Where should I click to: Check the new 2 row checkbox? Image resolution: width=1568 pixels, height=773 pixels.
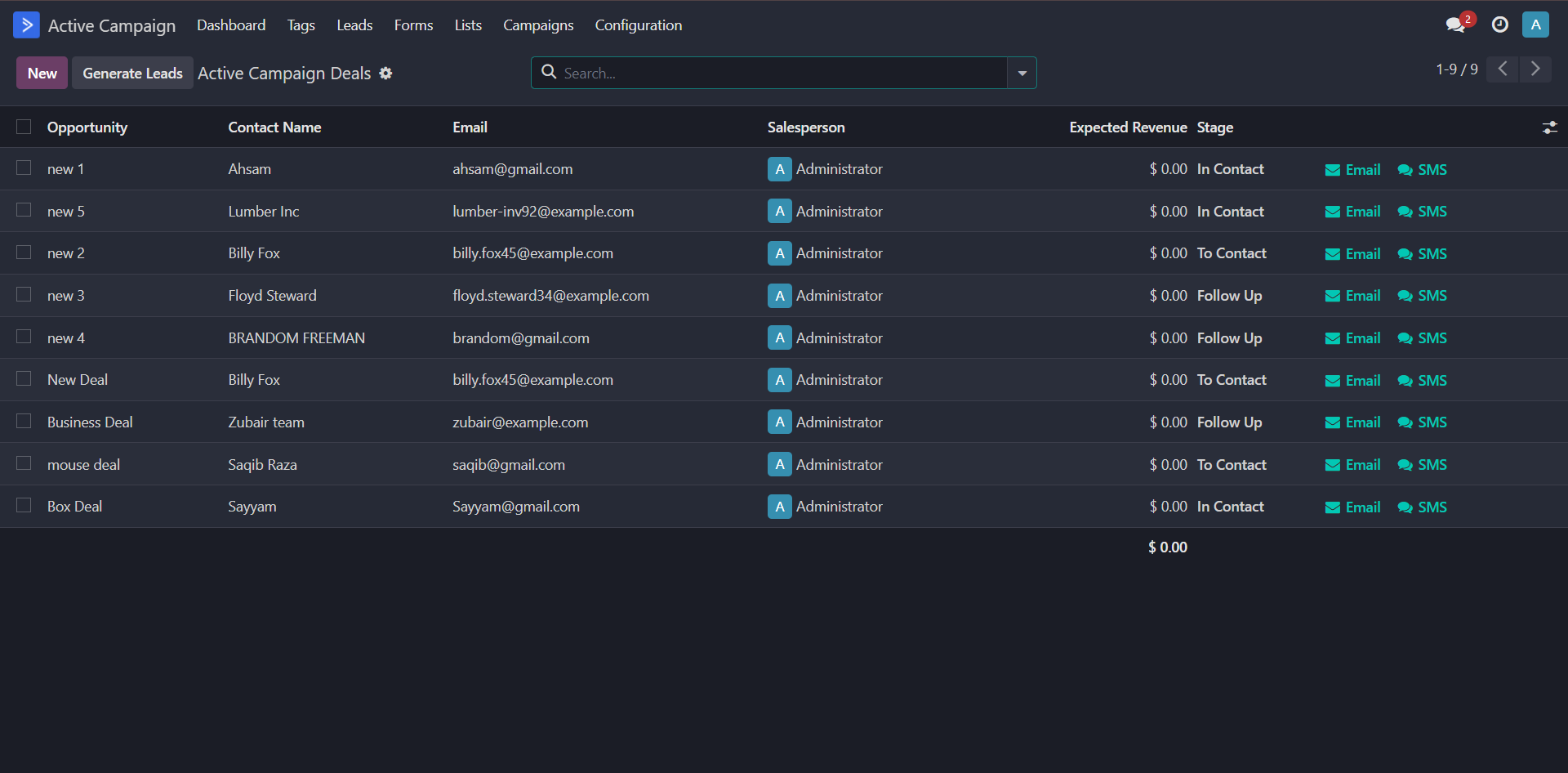tap(24, 252)
